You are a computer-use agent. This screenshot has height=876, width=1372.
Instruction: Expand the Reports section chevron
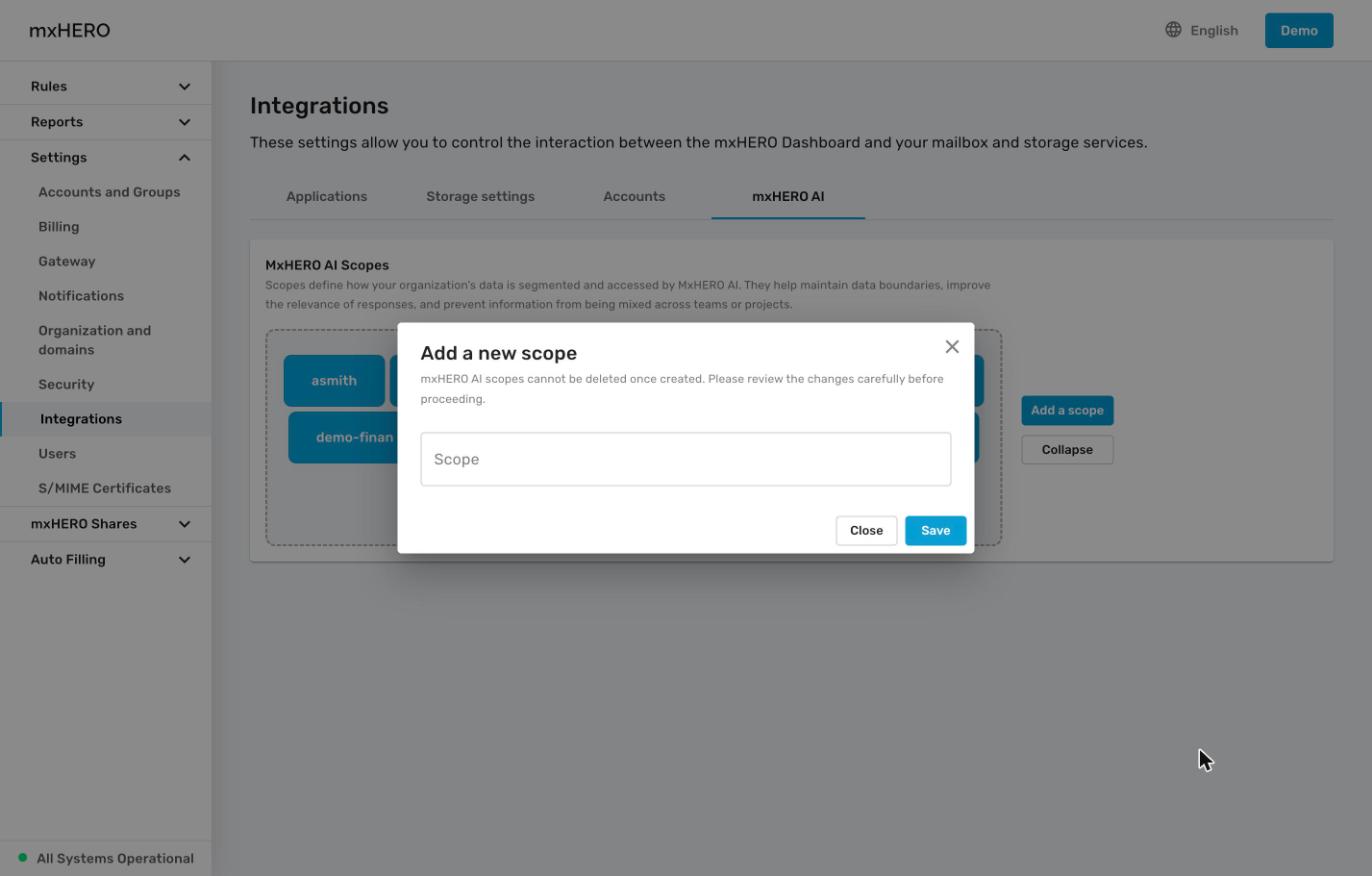pyautogui.click(x=184, y=122)
